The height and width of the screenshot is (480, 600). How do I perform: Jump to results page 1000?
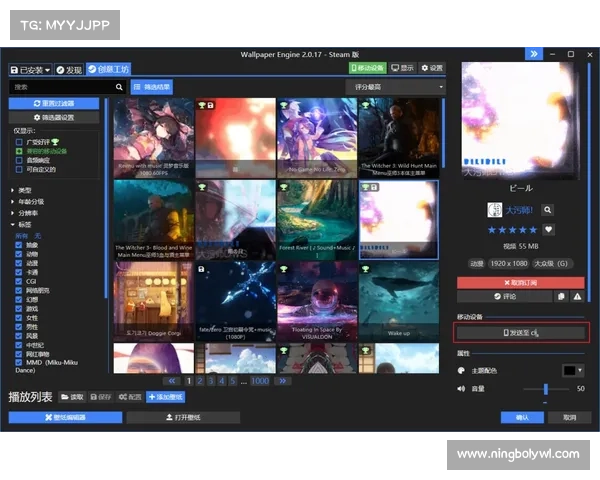coord(260,381)
